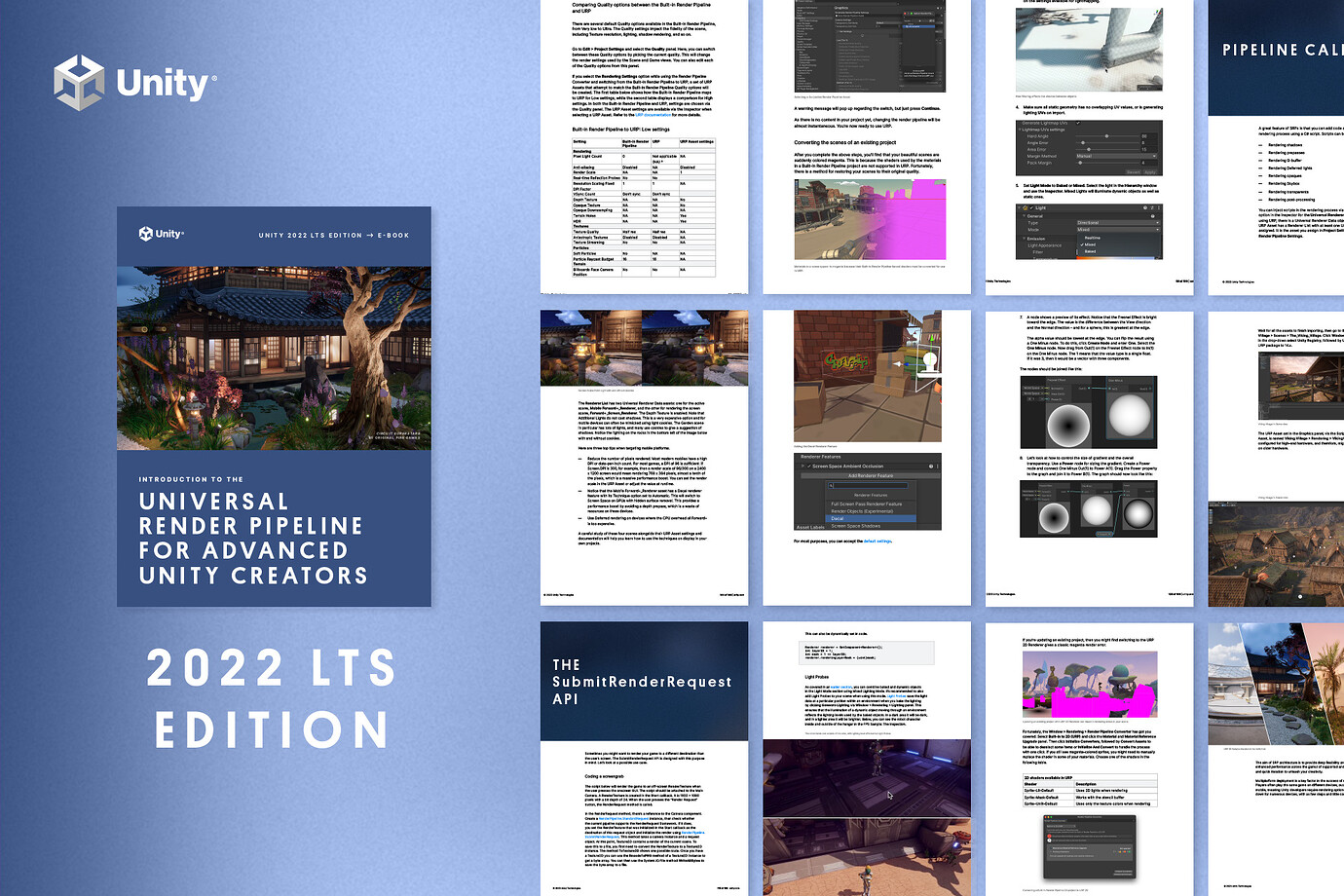Adjust the Hard Angle slider handle
Image resolution: width=1344 pixels, height=896 pixels.
click(x=1107, y=136)
